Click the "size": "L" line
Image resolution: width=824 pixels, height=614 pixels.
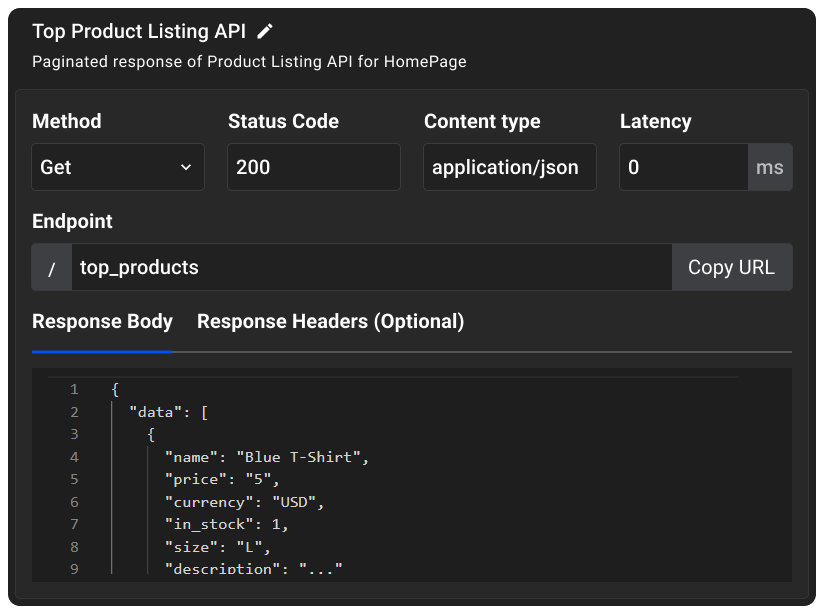(x=218, y=547)
